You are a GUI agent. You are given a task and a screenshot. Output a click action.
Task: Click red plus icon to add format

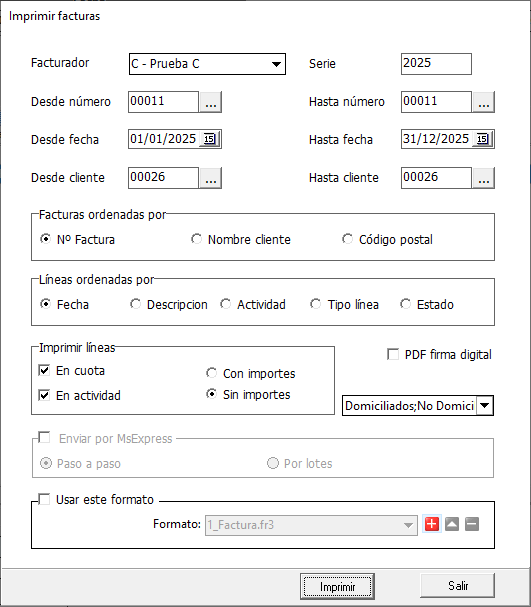tap(432, 524)
